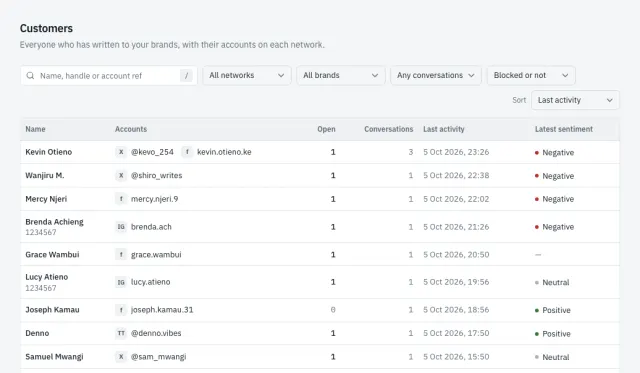Click Facebook icon beside grace.wambui
Image resolution: width=640 pixels, height=373 pixels.
point(121,255)
